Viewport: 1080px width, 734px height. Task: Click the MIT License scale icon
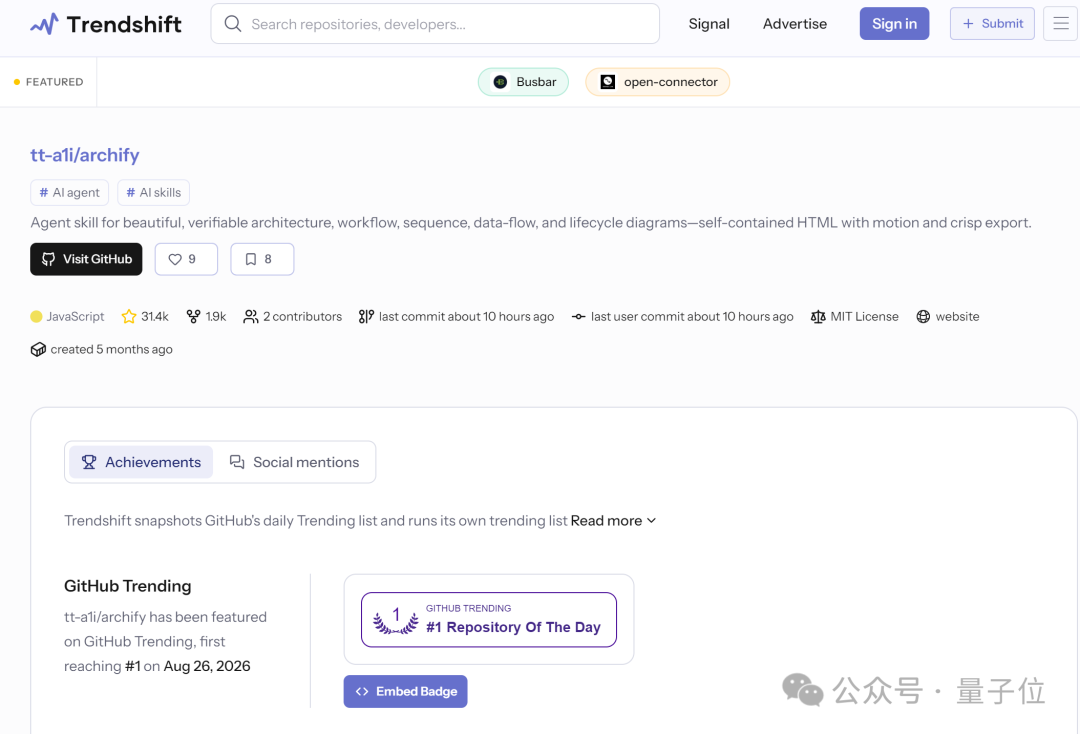tap(818, 317)
